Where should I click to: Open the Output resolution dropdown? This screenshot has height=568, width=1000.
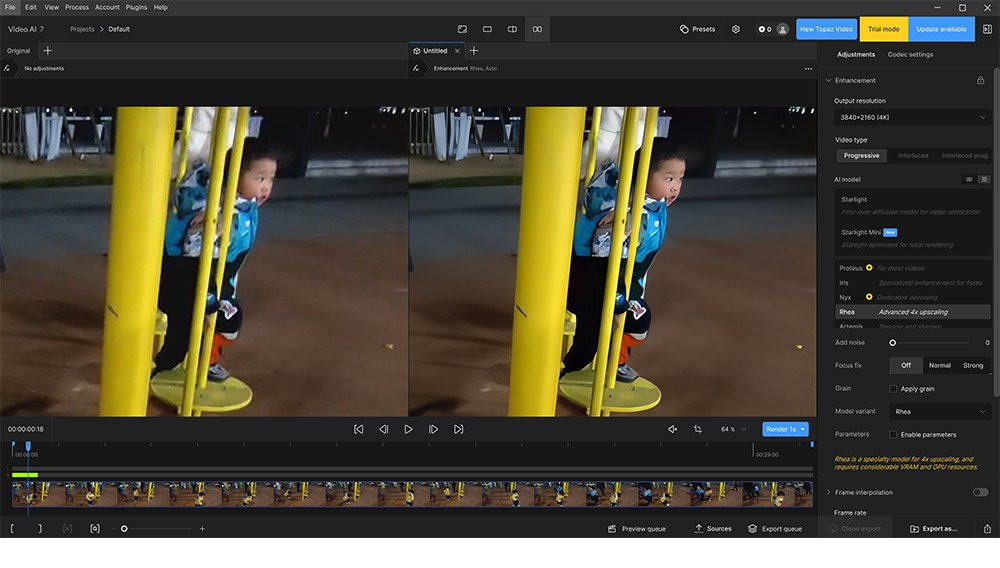point(912,118)
